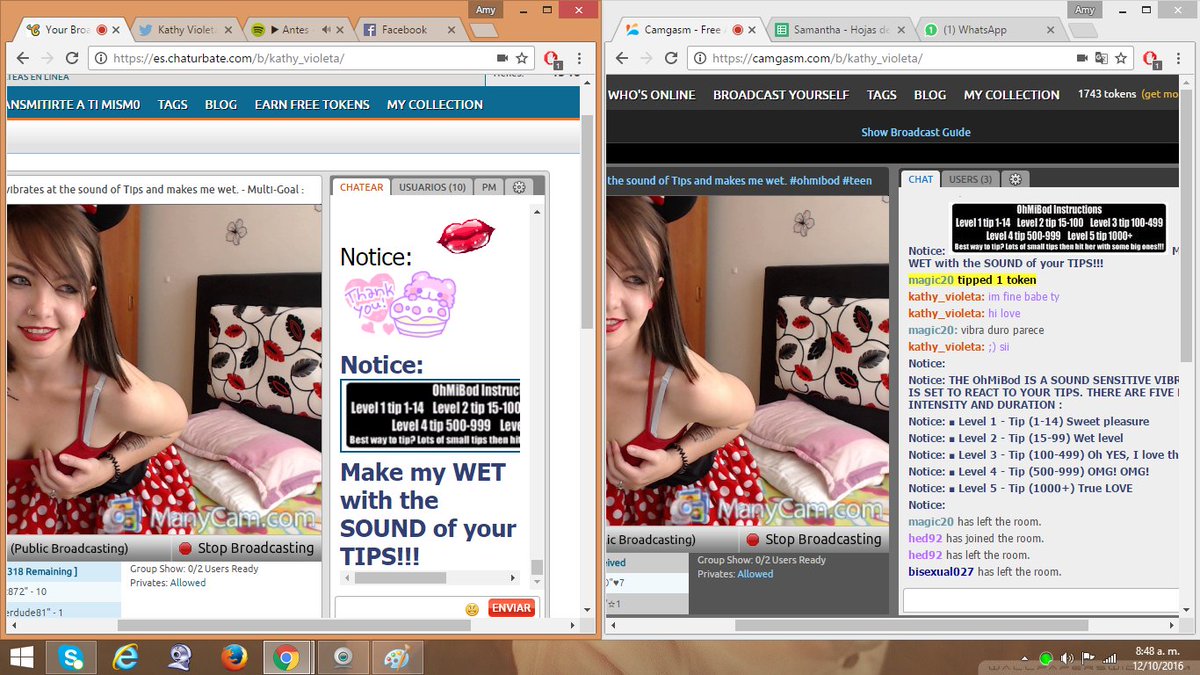This screenshot has width=1200, height=675.
Task: Click BROADCAST YOURSELF in the right window
Action: (781, 95)
